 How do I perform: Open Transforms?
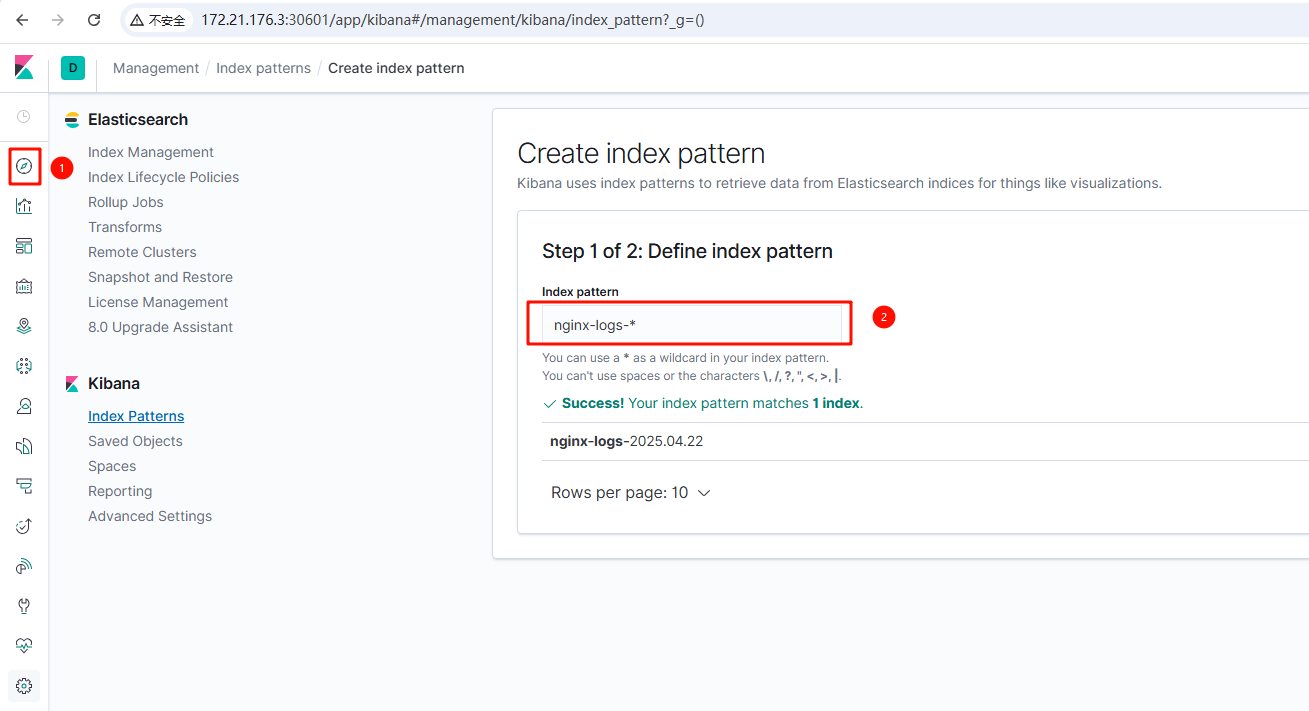click(x=125, y=227)
